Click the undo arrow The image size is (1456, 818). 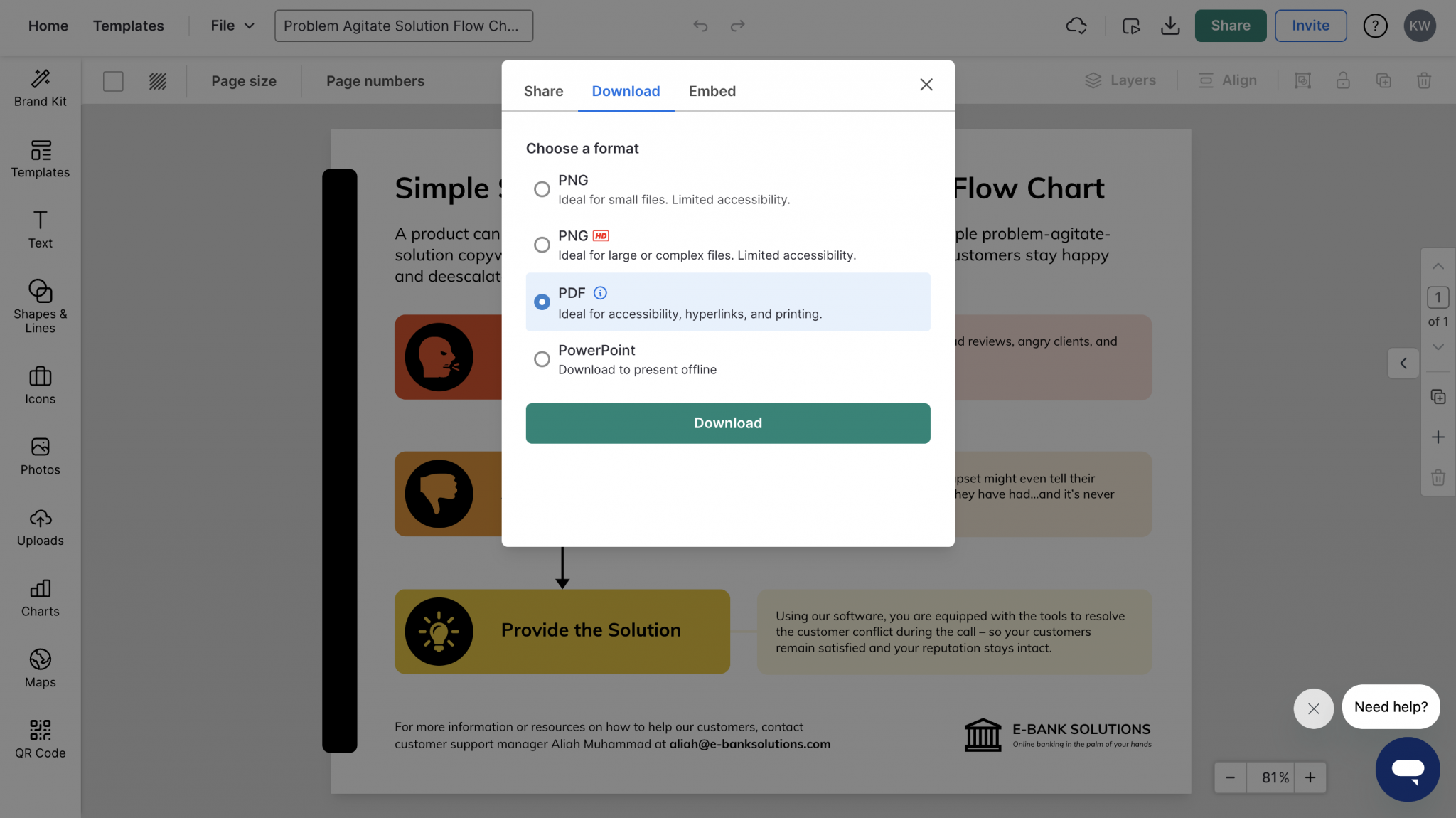click(700, 26)
